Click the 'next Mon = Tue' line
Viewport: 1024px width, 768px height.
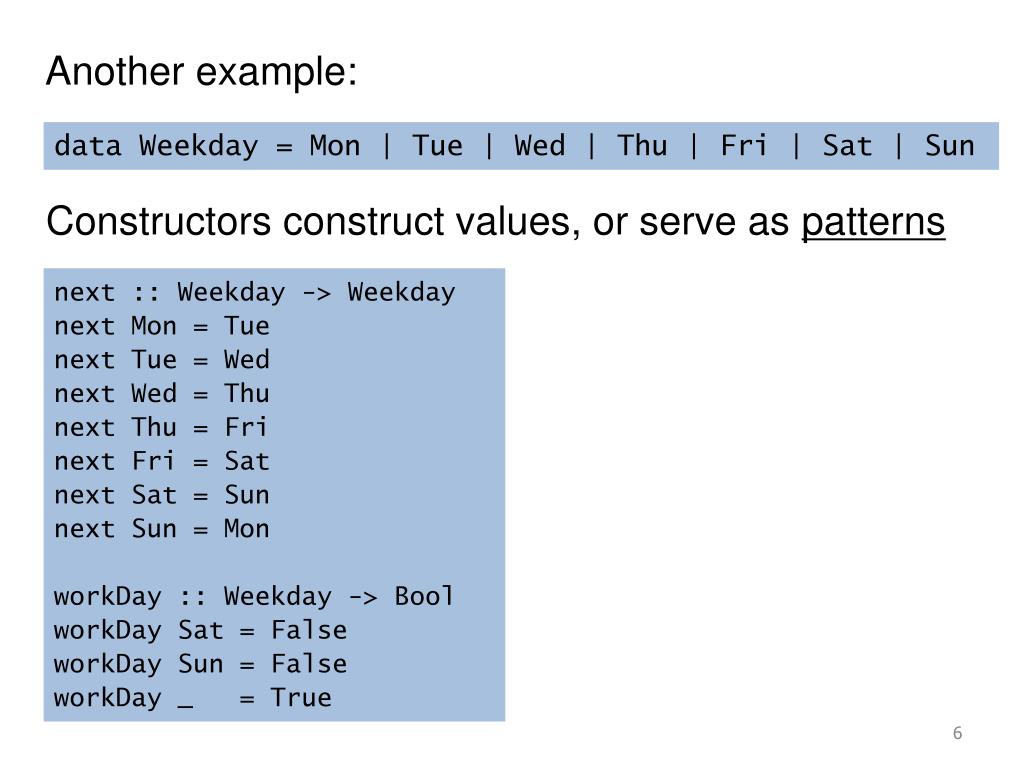pyautogui.click(x=162, y=326)
